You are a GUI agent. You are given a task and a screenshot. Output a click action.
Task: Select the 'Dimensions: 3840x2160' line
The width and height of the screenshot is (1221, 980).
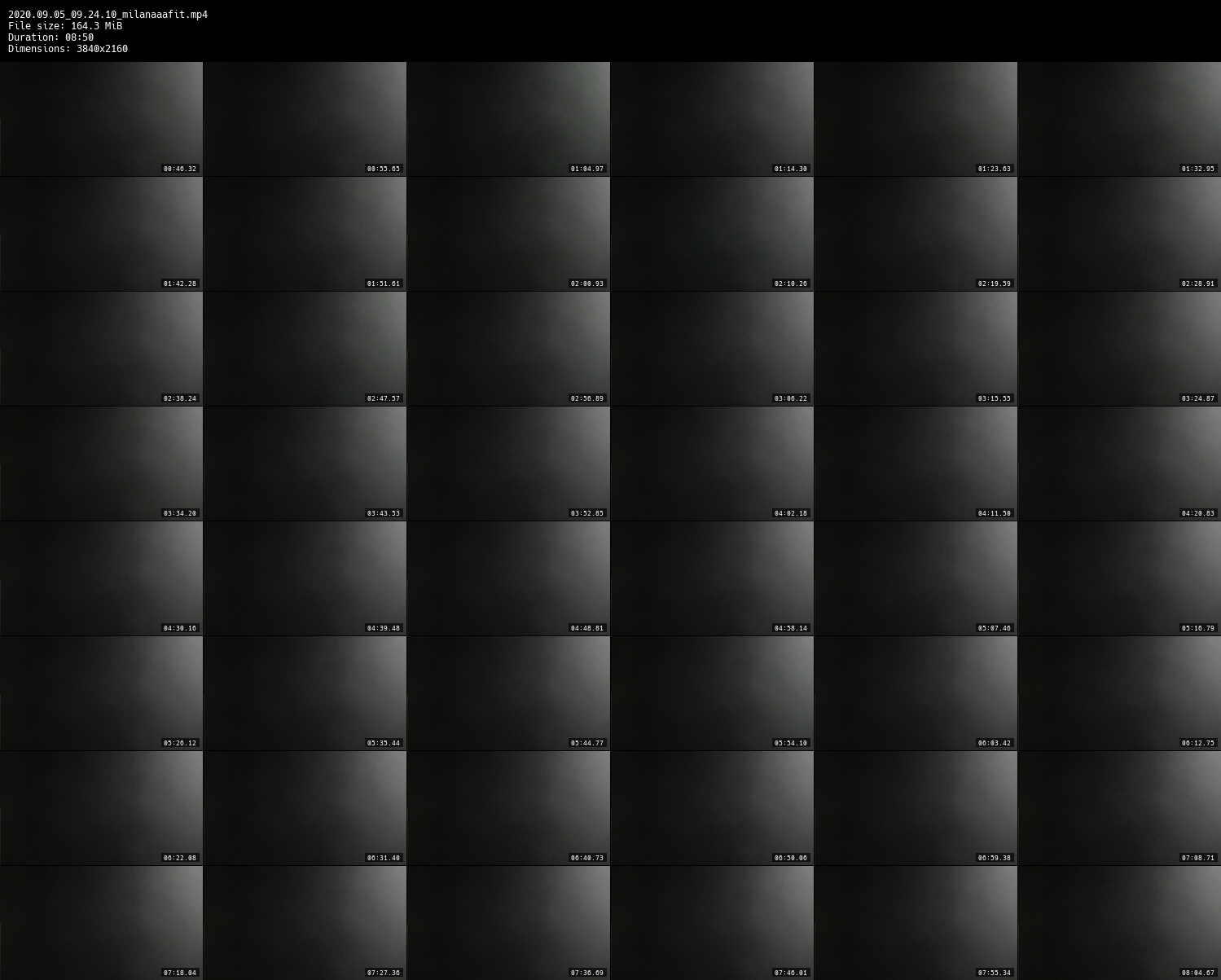tap(68, 49)
